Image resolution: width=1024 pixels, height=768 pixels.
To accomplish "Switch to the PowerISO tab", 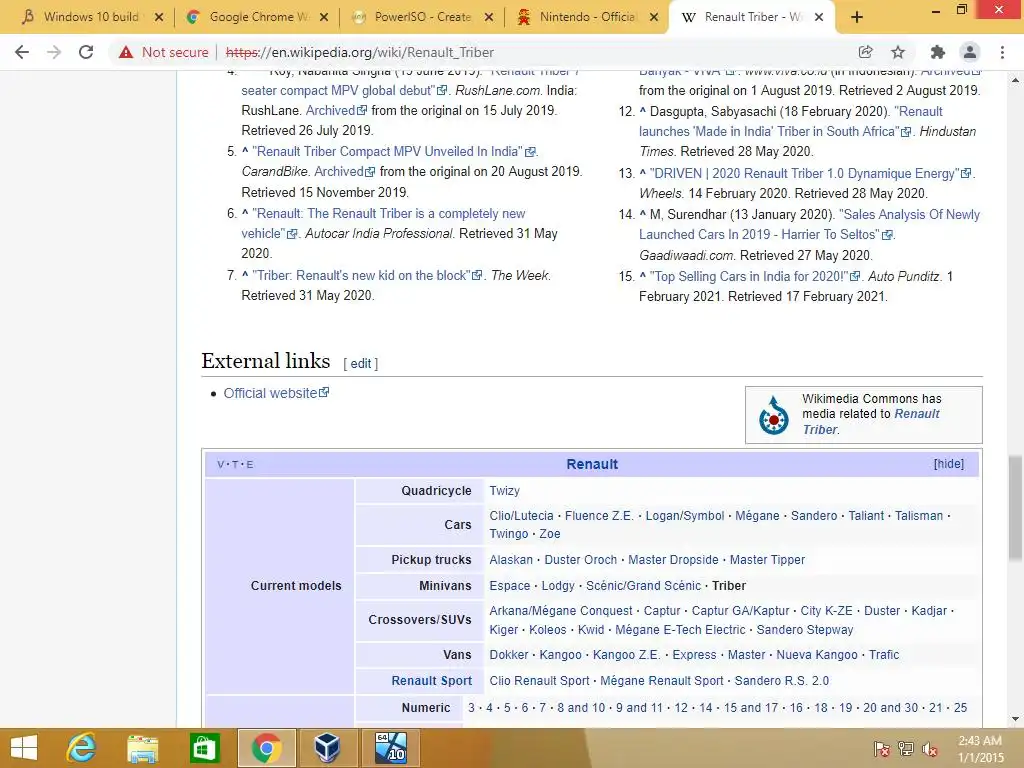I will tap(421, 18).
